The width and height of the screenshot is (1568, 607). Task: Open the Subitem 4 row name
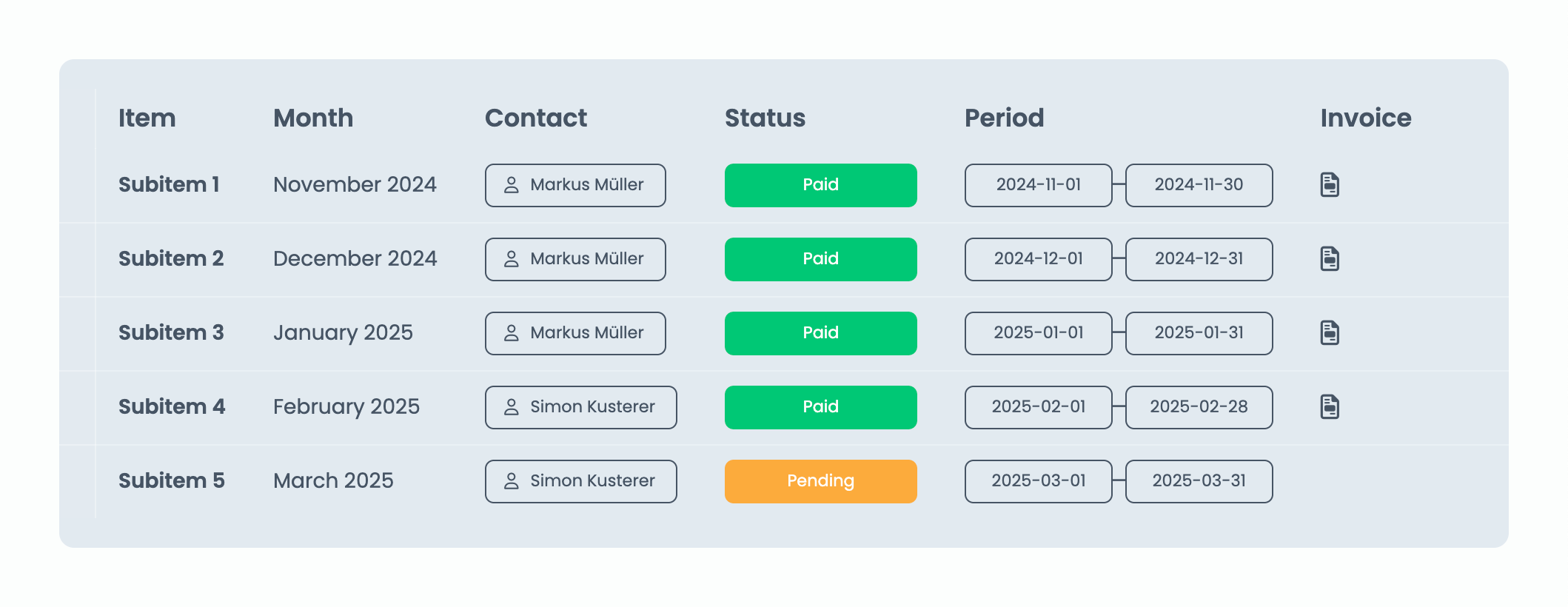tap(172, 407)
